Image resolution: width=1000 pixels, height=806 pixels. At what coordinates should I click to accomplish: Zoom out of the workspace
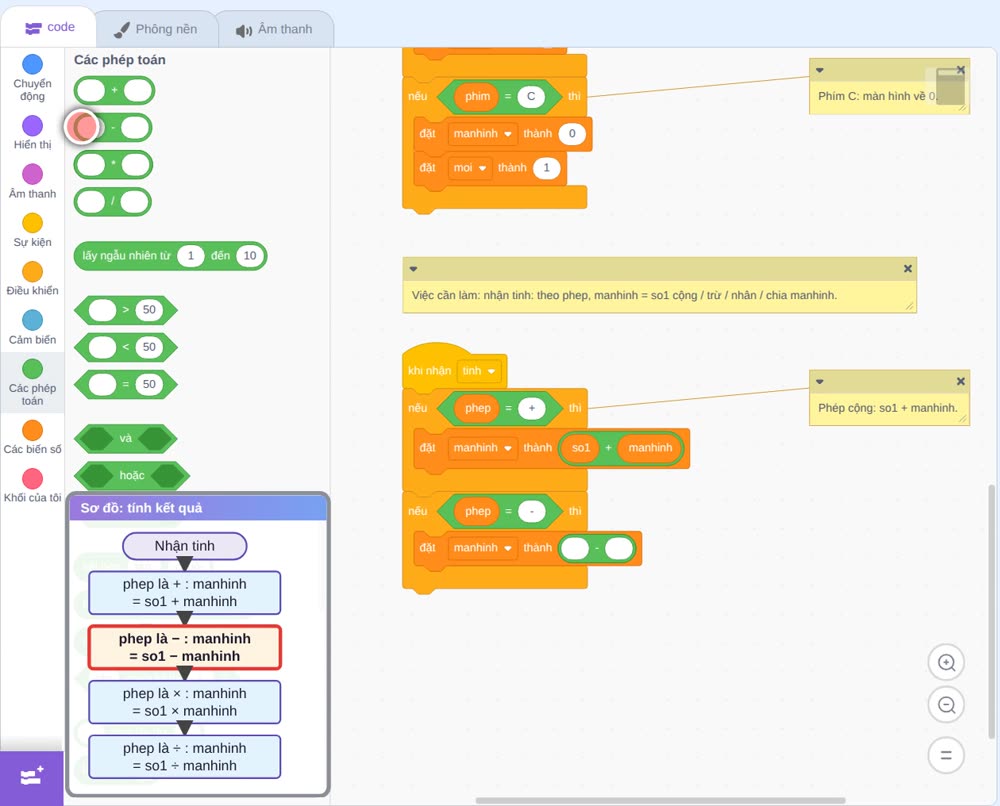946,705
